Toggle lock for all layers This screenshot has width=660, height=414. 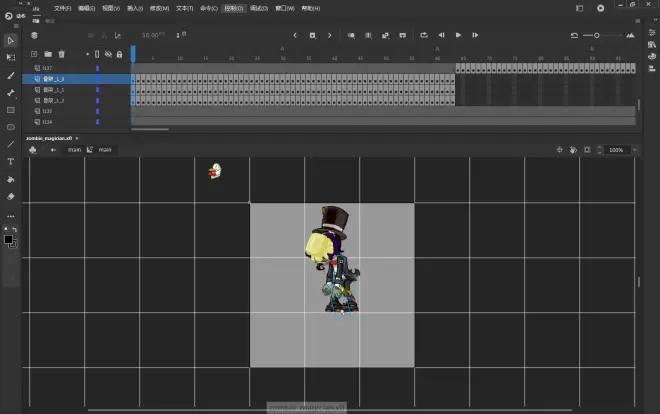pyautogui.click(x=120, y=54)
